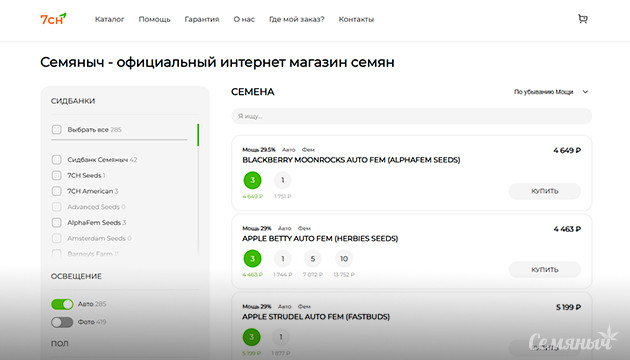The height and width of the screenshot is (360, 630).
Task: Click the СИДБАНКИ filter heading
Action: point(73,101)
